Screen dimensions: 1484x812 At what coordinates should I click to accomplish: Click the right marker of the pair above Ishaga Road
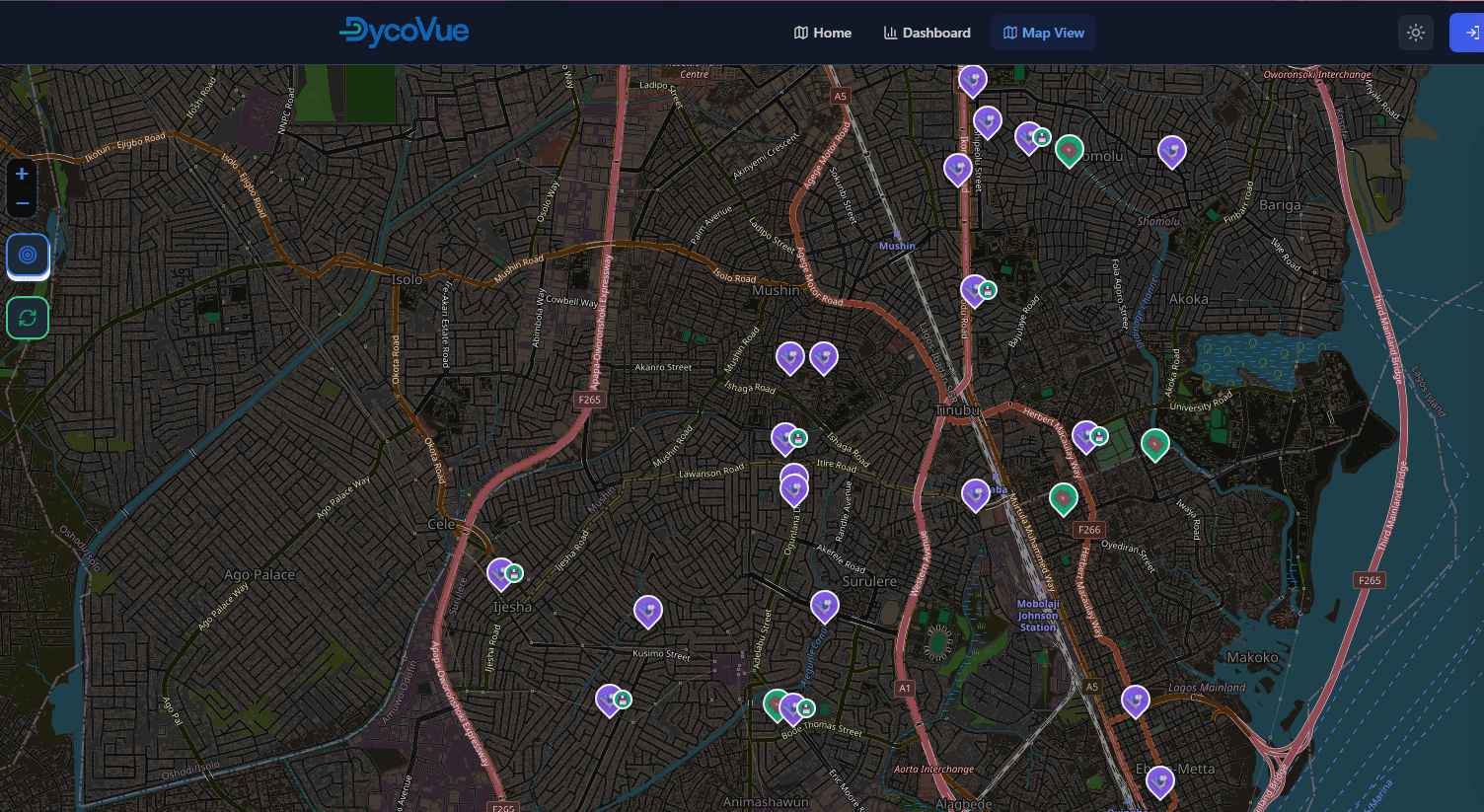click(x=823, y=357)
